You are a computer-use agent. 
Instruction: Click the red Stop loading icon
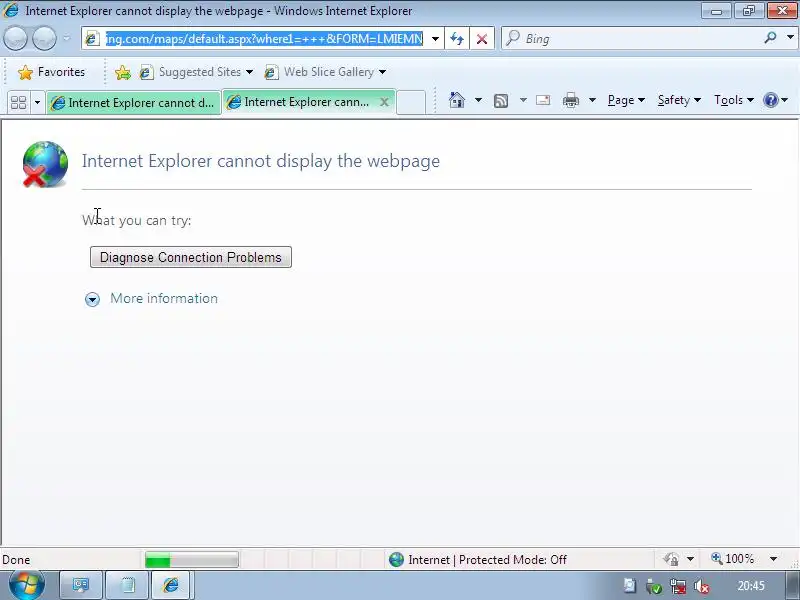click(x=482, y=39)
